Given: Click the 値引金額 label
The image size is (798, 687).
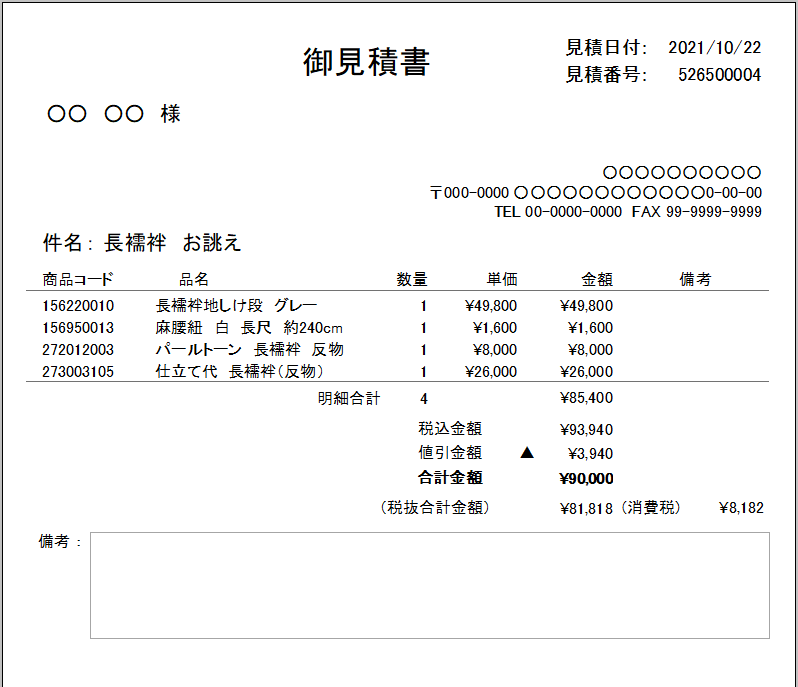Looking at the screenshot, I should point(450,452).
